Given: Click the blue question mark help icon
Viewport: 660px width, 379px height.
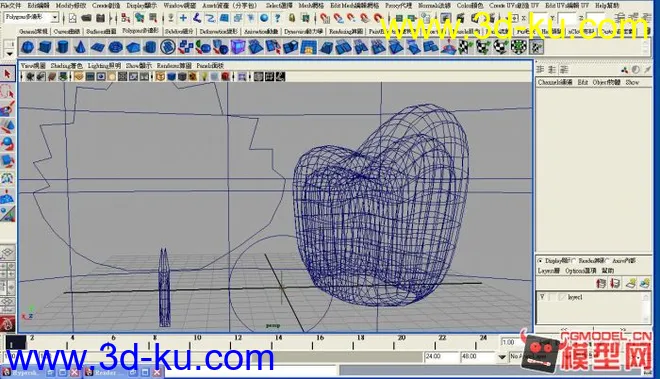Looking at the screenshot, I should (277, 18).
